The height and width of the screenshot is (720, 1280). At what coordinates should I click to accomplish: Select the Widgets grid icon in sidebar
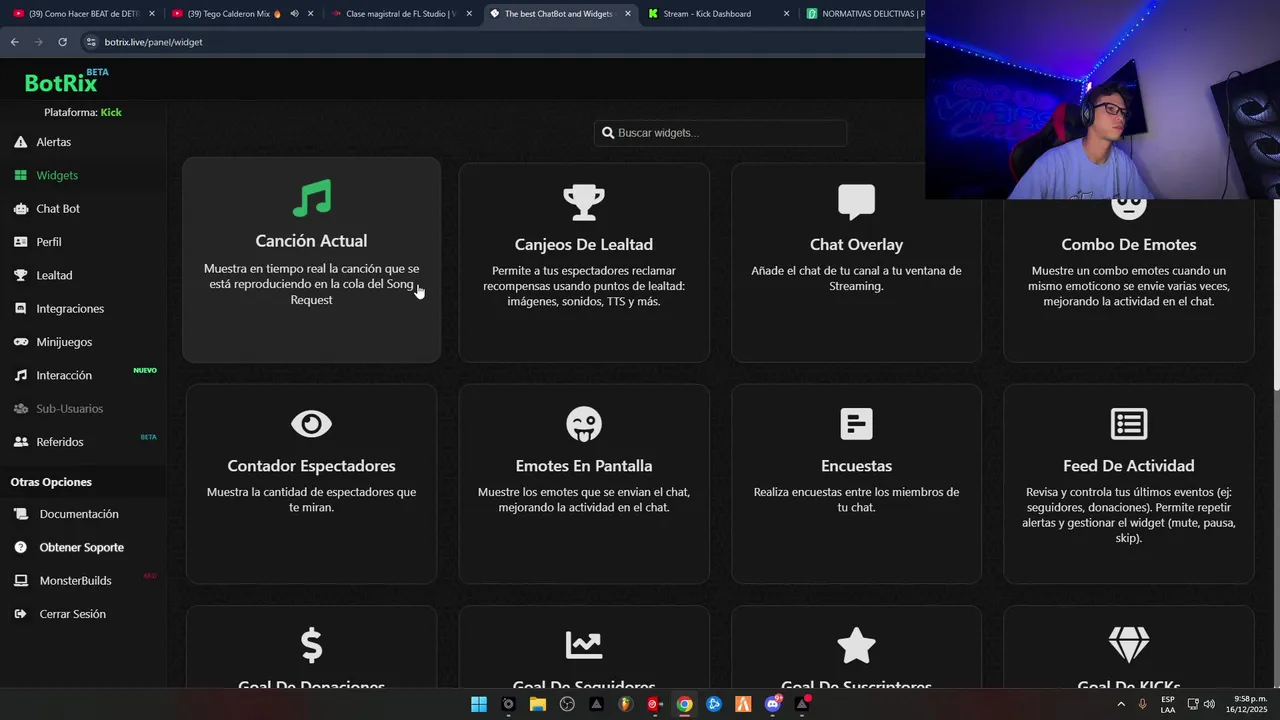pos(20,175)
